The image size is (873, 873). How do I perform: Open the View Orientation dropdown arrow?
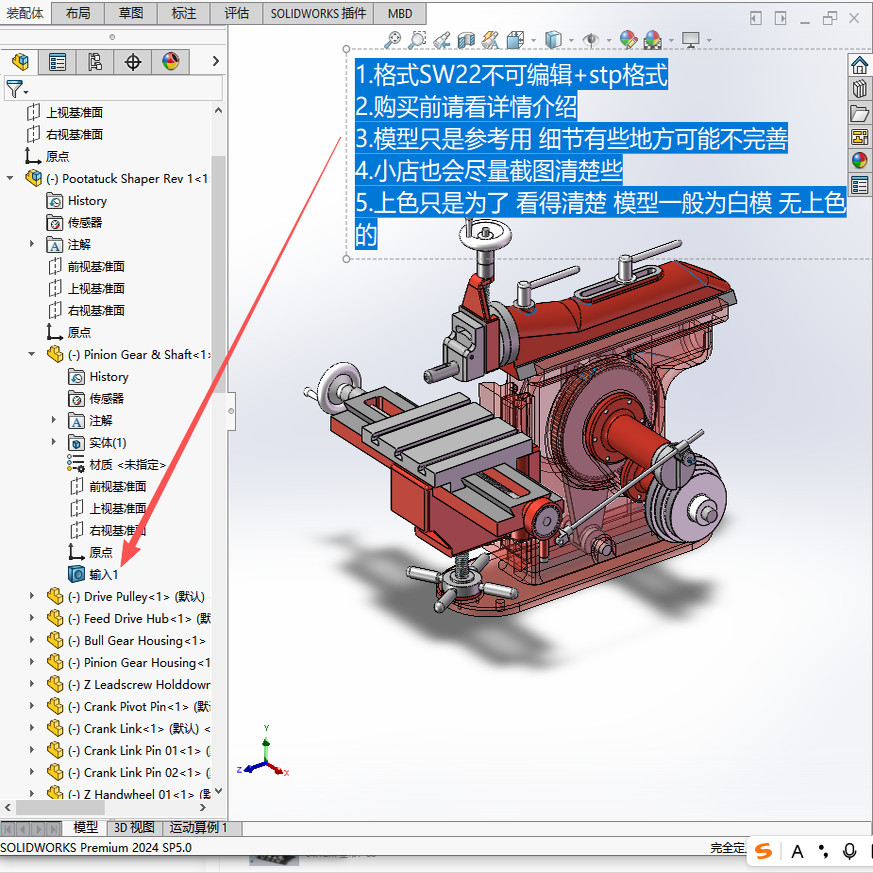pos(533,40)
